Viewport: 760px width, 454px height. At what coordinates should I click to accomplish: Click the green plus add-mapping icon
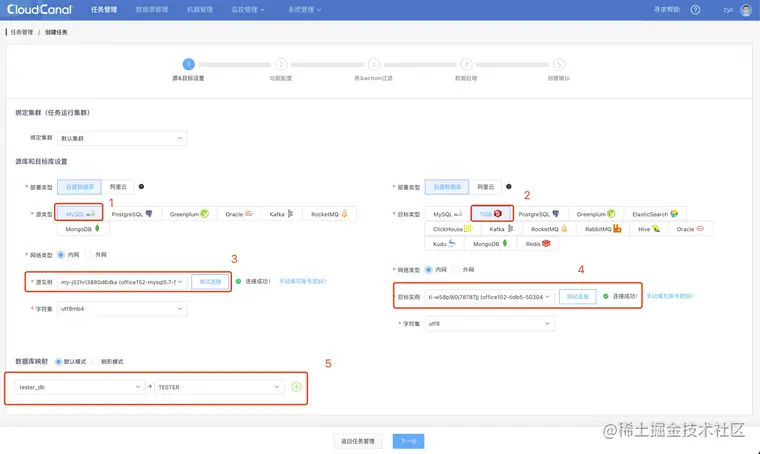[x=297, y=387]
